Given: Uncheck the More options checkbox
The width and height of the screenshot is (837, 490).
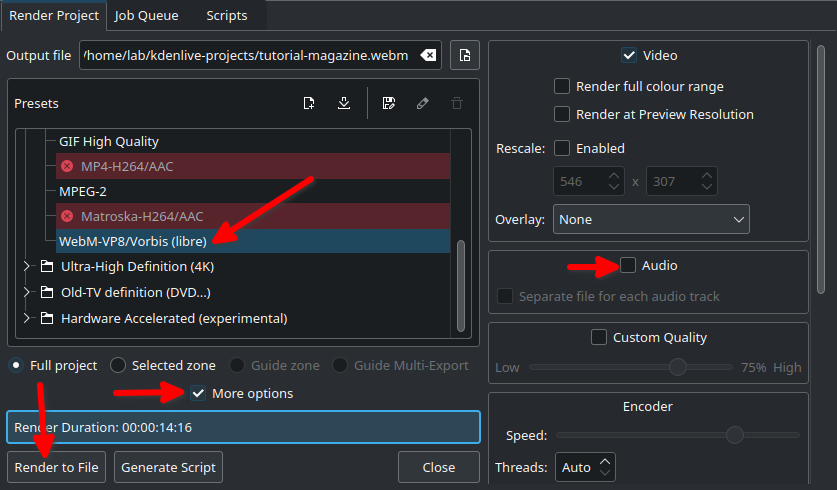Looking at the screenshot, I should (x=198, y=393).
